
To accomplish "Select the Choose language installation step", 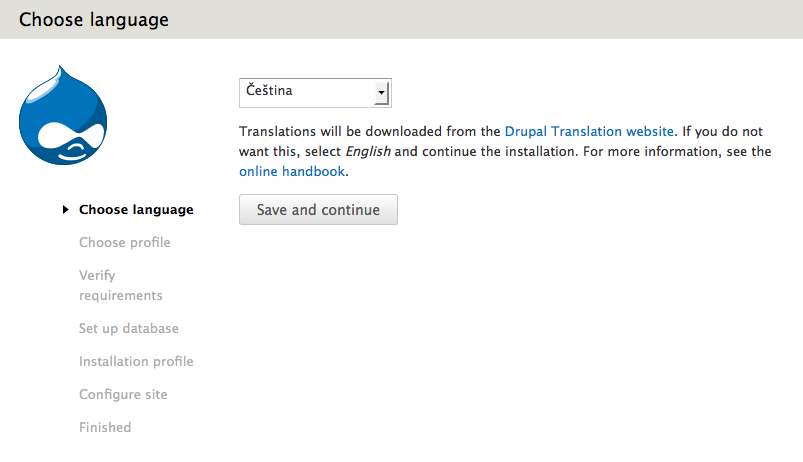I will [136, 210].
